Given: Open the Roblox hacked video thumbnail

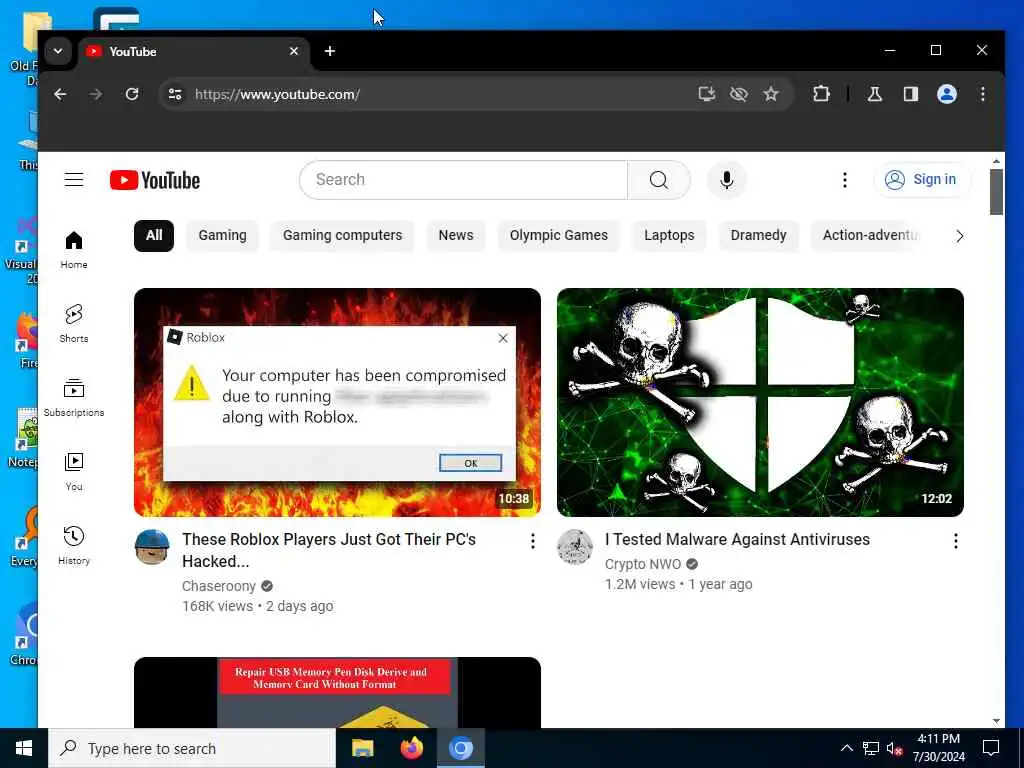Looking at the screenshot, I should (x=337, y=402).
